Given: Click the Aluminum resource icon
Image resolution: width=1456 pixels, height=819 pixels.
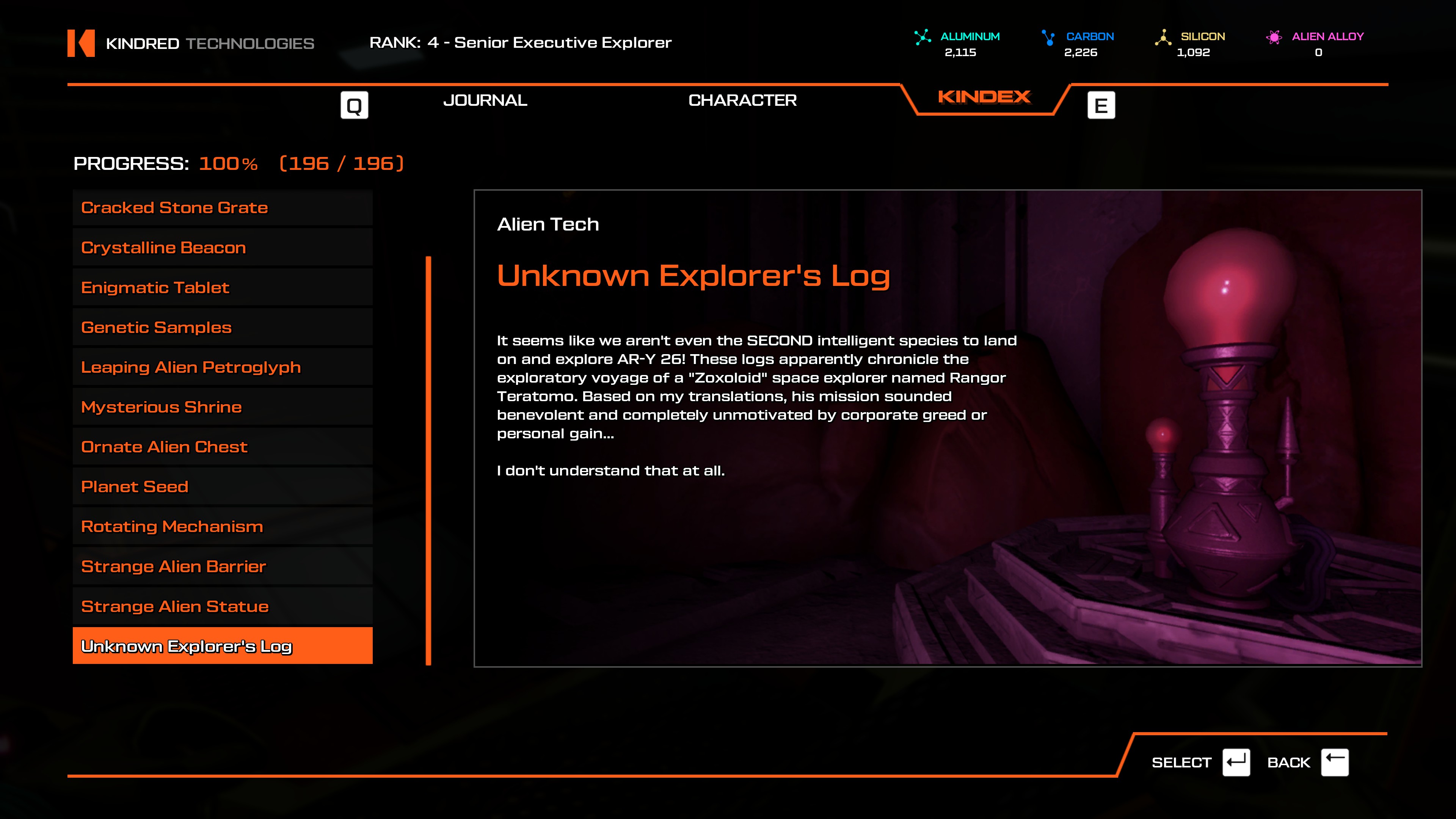Looking at the screenshot, I should pyautogui.click(x=923, y=37).
